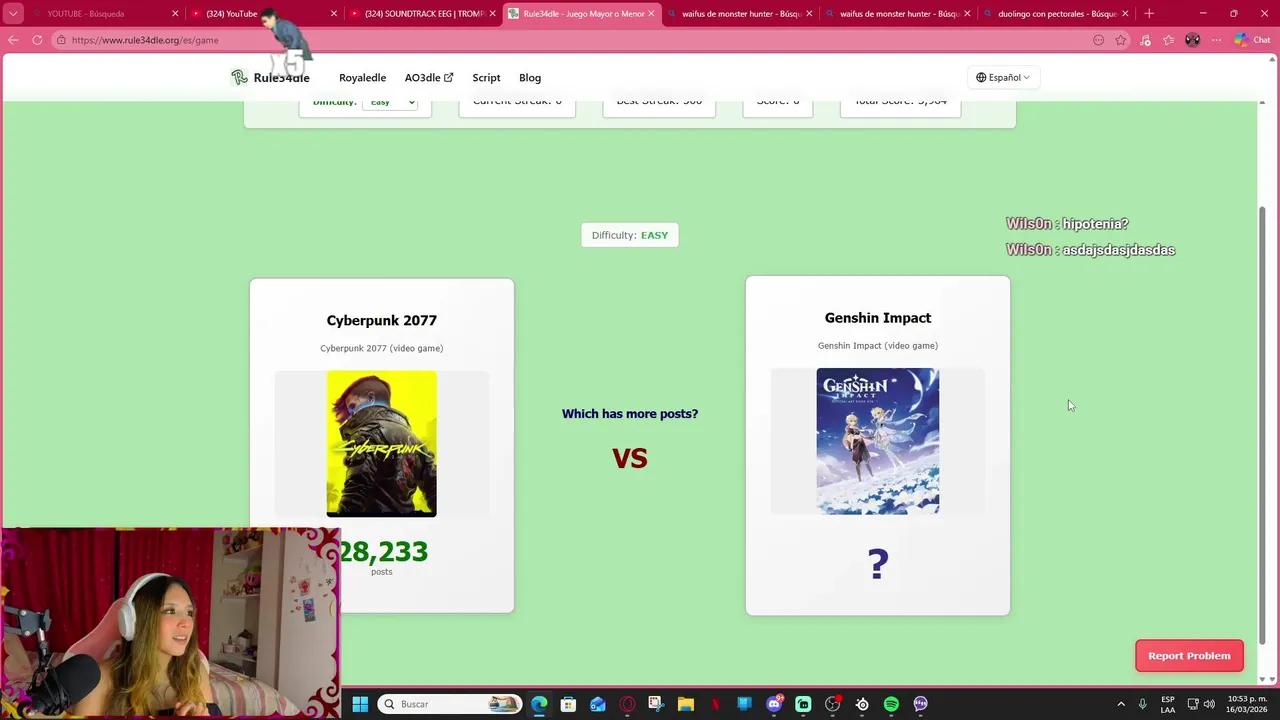Choose the Genshin Impact card title
1280x720 pixels.
coord(878,318)
